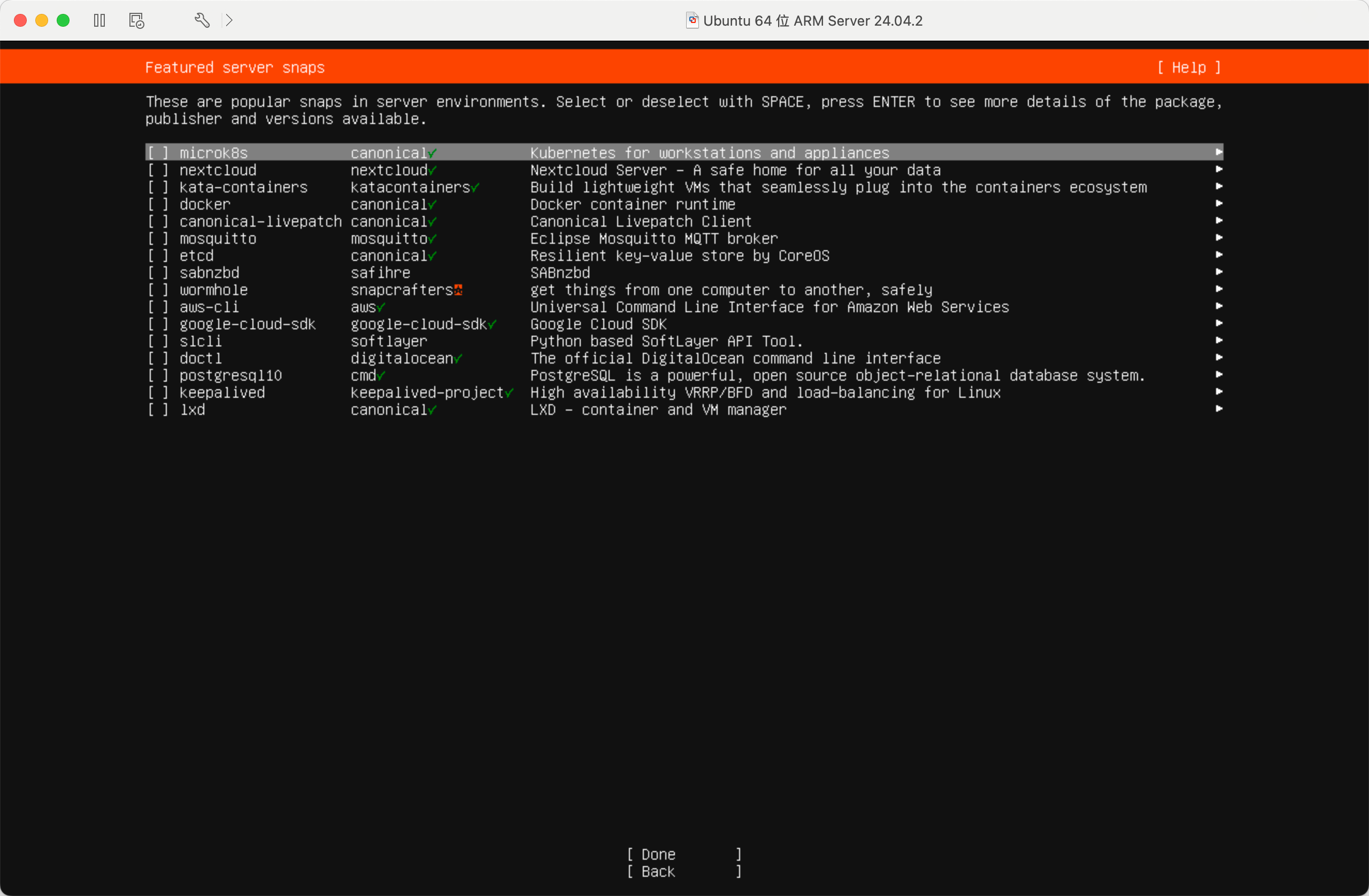Click the red starred-publisher badge after snapcrafters
1369x896 pixels.
pos(458,290)
